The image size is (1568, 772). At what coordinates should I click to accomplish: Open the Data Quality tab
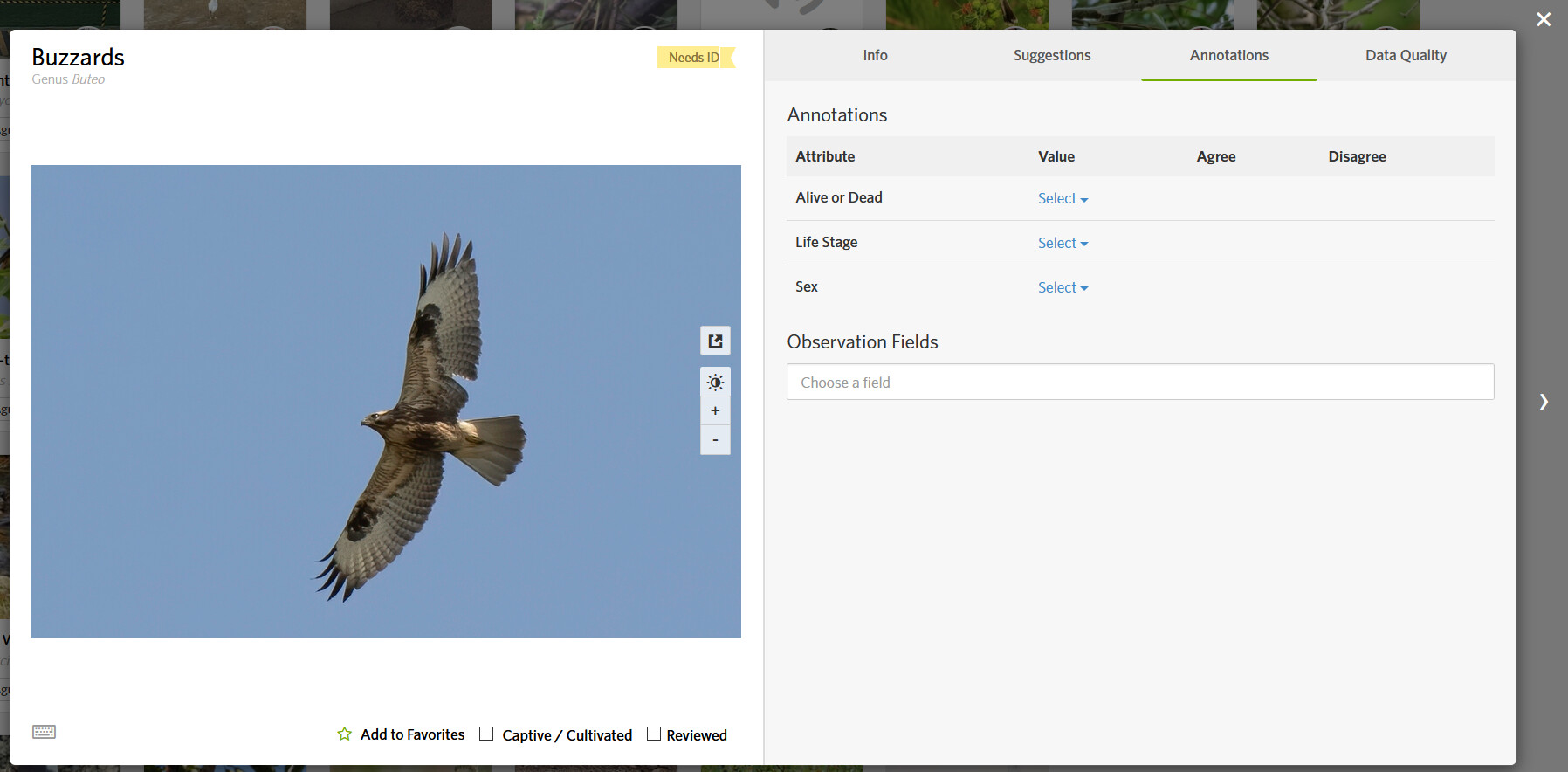(x=1406, y=55)
